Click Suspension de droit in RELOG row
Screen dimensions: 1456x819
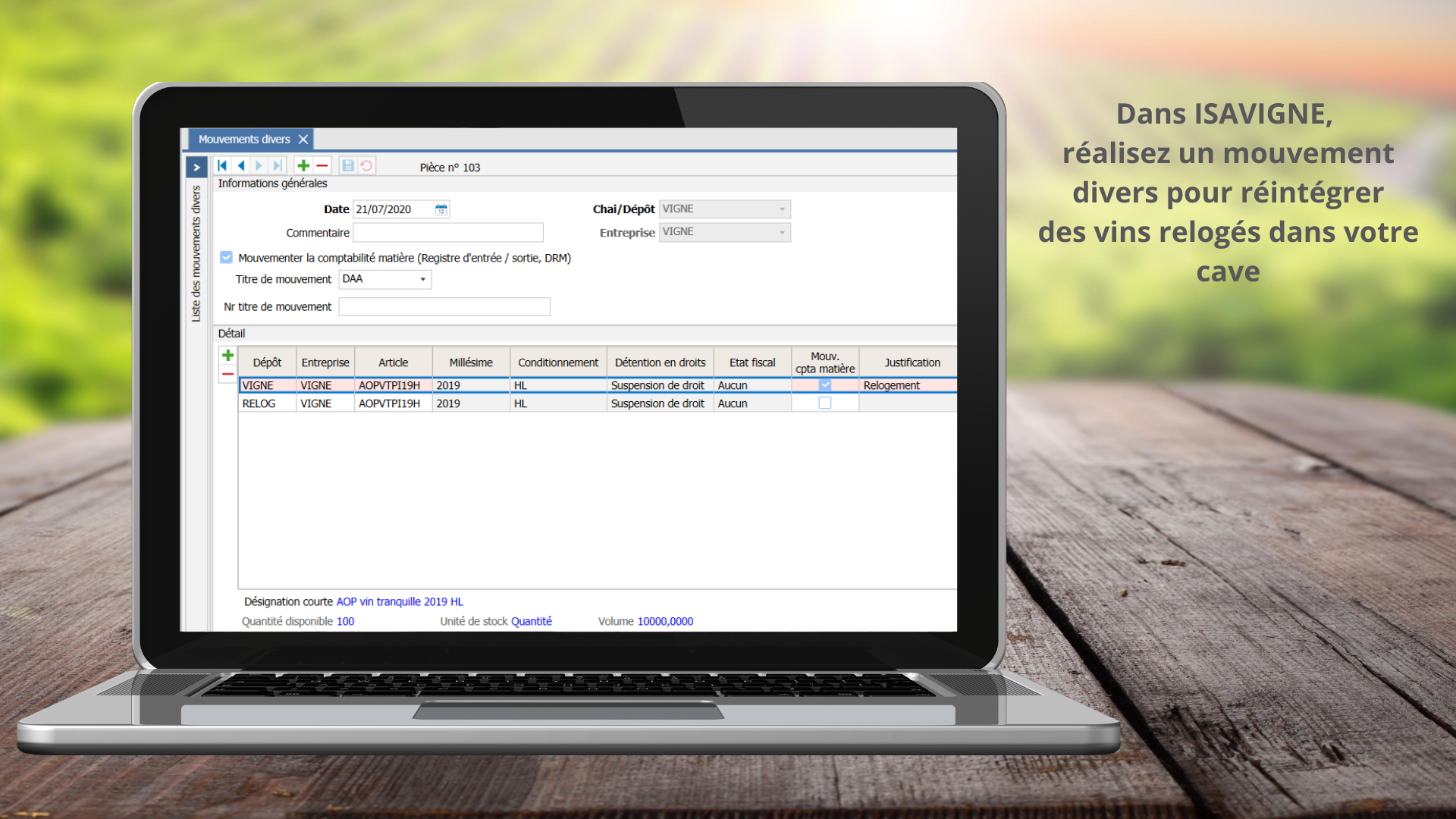coord(661,403)
